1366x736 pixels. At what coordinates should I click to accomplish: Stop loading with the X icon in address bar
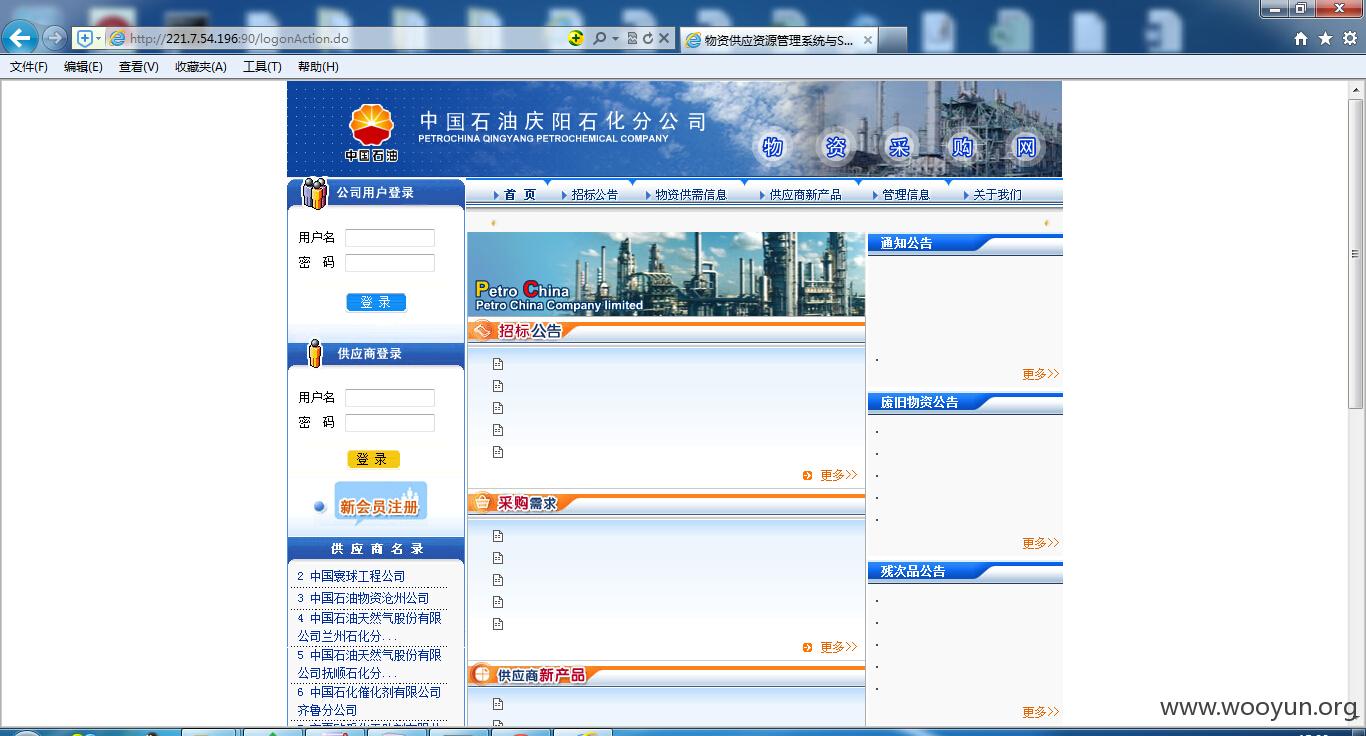pos(663,38)
